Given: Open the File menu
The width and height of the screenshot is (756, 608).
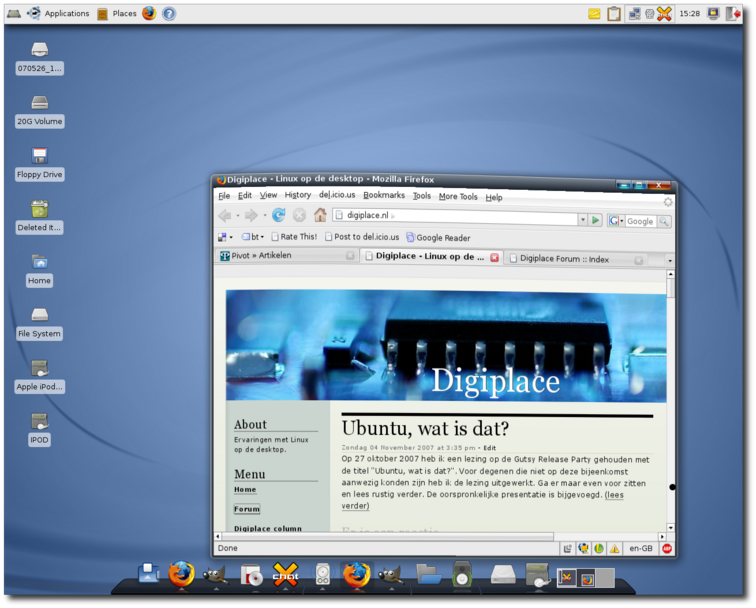Looking at the screenshot, I should tap(224, 195).
